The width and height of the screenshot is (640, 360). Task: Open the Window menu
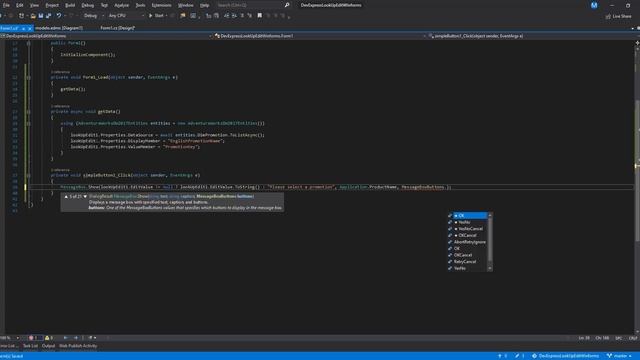pyautogui.click(x=185, y=5)
